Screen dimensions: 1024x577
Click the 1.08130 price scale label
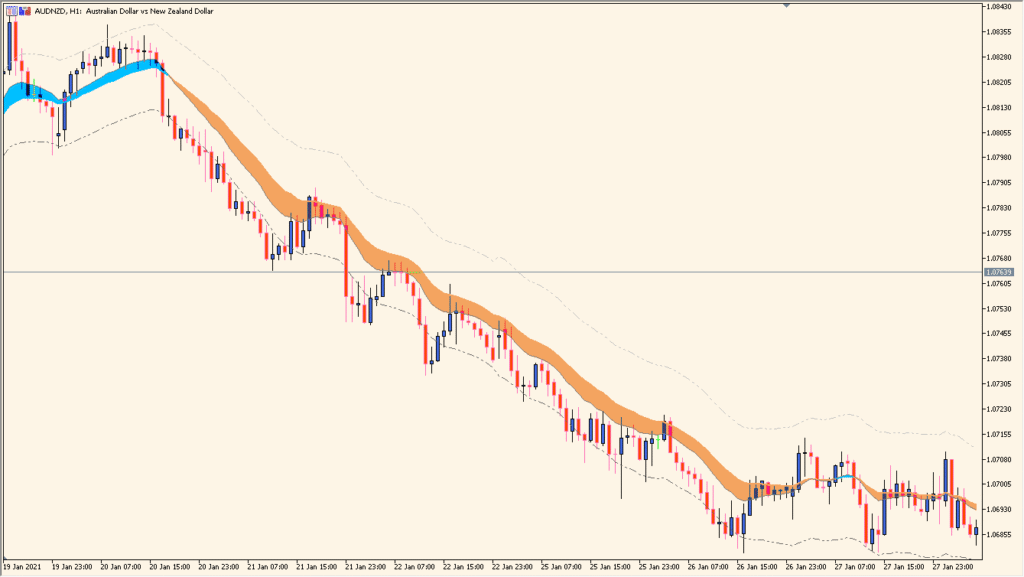tap(999, 108)
